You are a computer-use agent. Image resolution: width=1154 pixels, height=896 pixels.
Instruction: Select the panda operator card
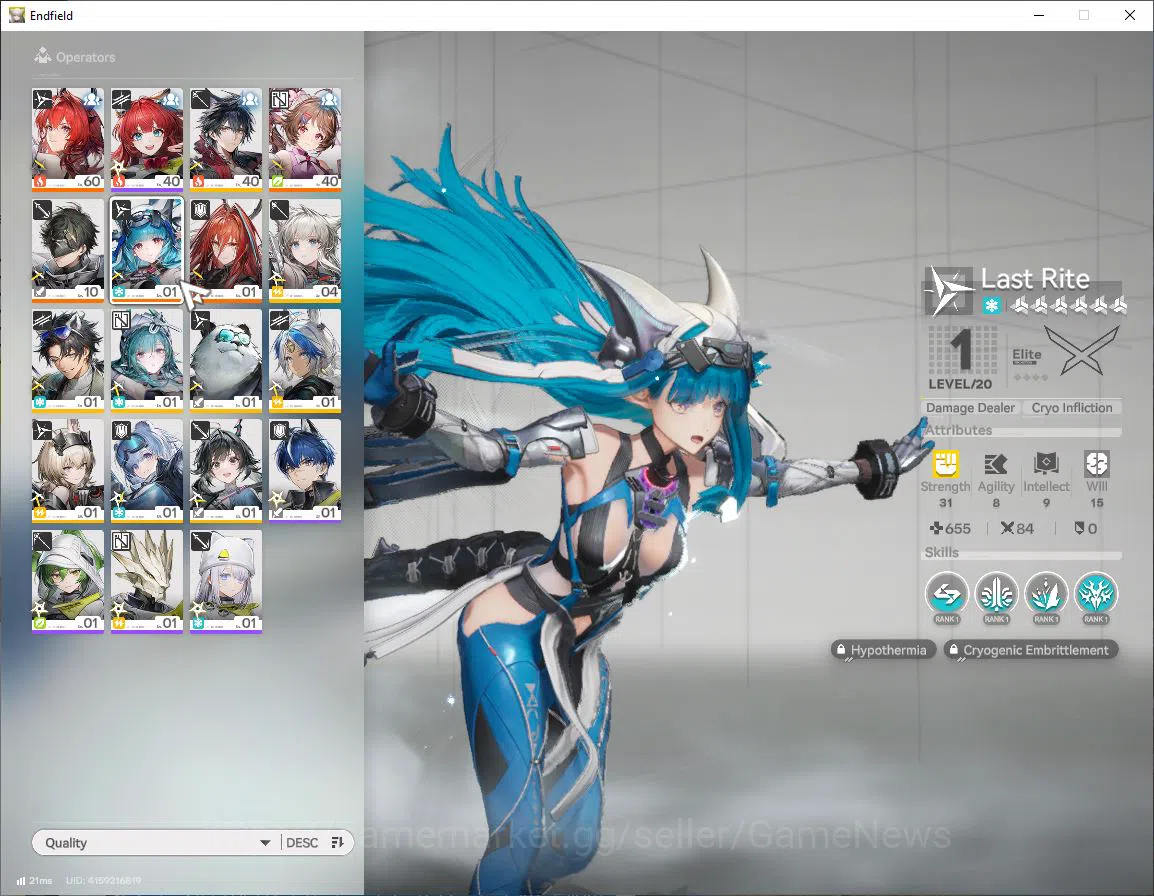226,360
